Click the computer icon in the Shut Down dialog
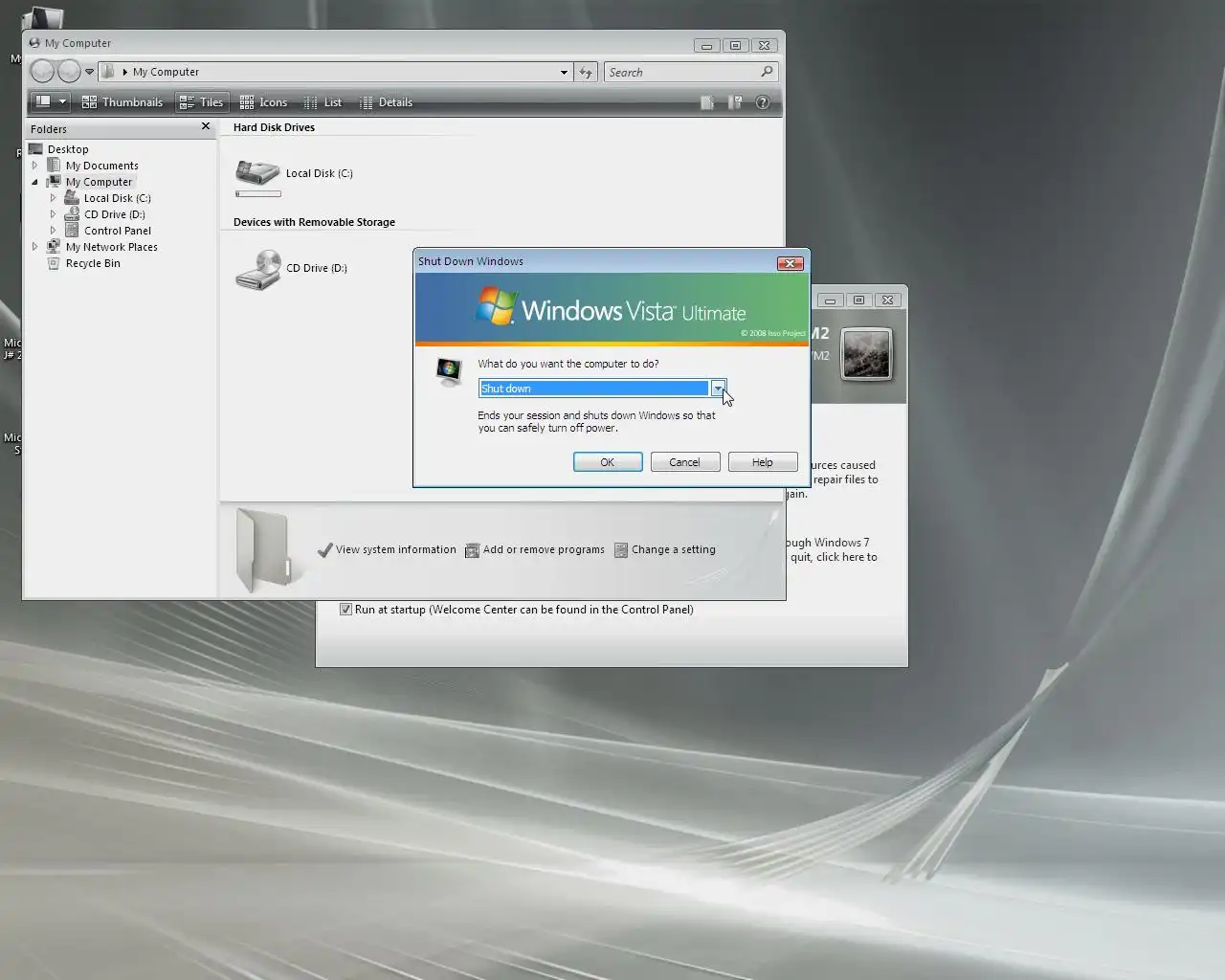Screen dimensions: 1225x980 coord(449,371)
